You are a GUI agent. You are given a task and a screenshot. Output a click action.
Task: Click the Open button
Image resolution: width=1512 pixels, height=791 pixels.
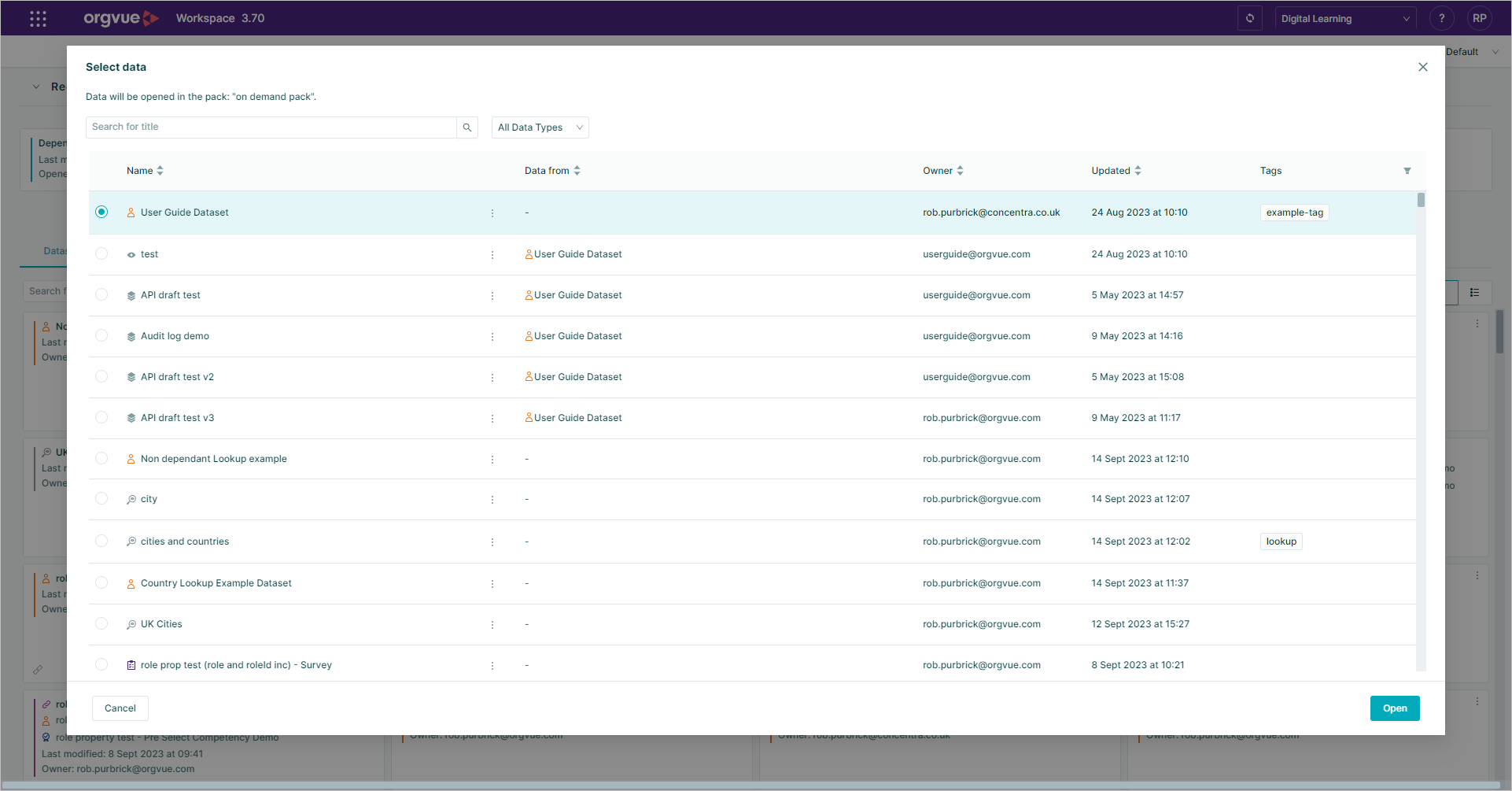pyautogui.click(x=1395, y=708)
